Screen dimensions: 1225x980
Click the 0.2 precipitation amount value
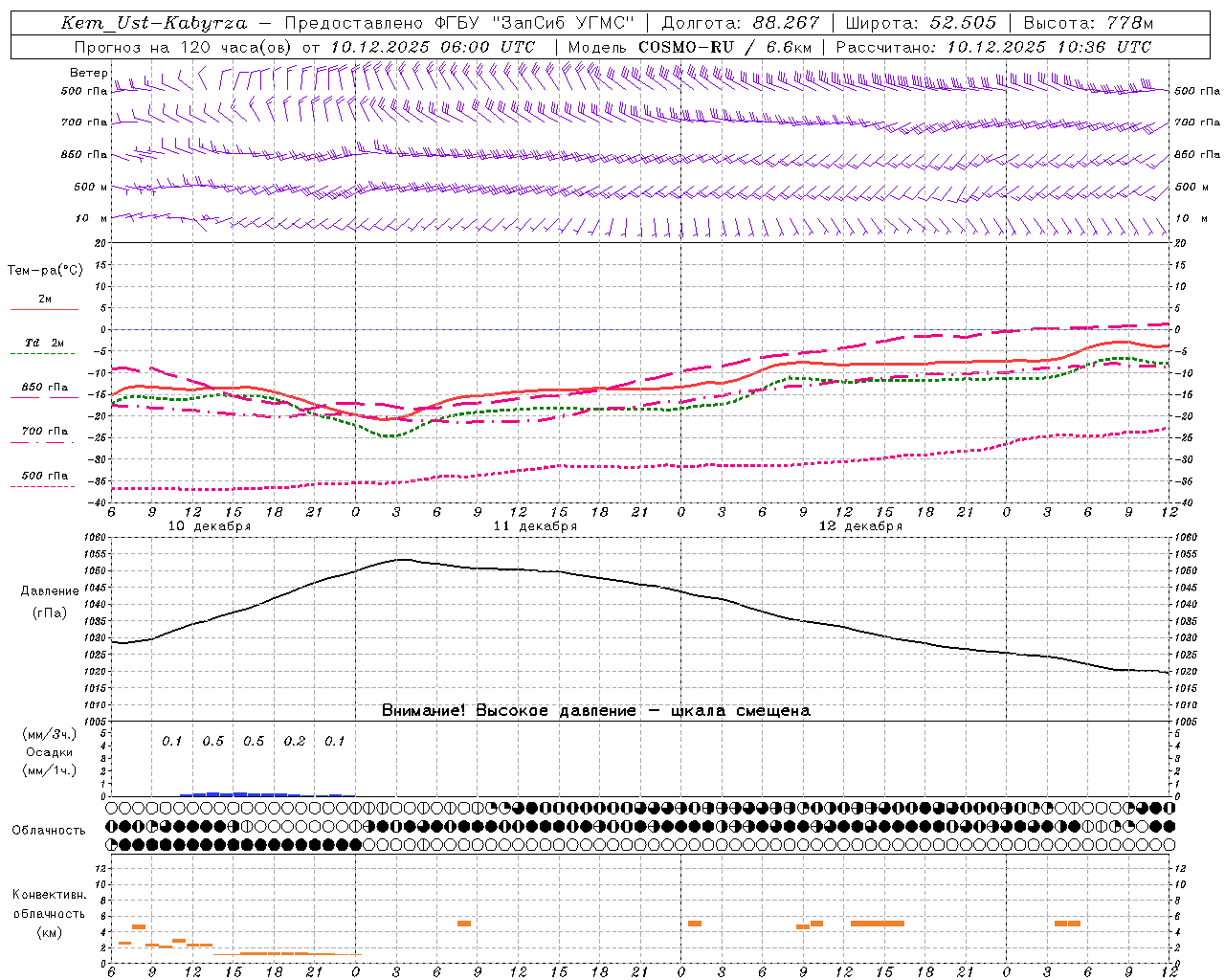coord(294,742)
